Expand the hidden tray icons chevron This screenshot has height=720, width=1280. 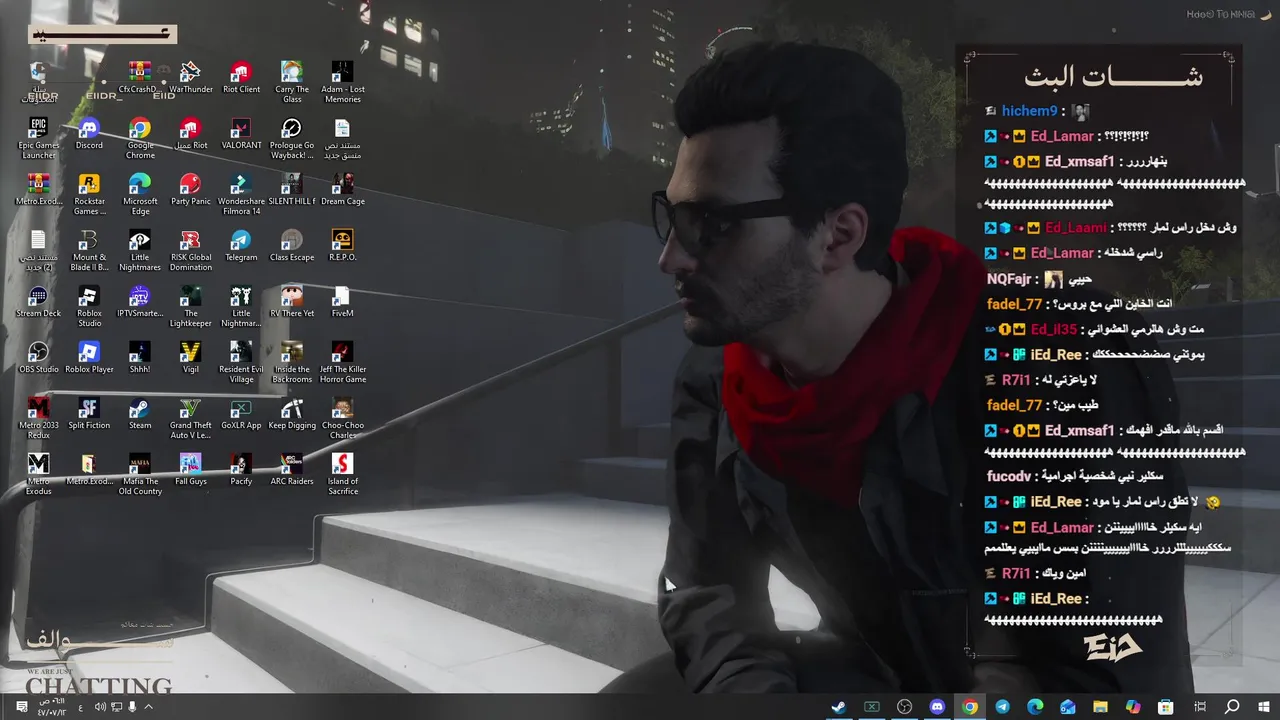[x=148, y=707]
